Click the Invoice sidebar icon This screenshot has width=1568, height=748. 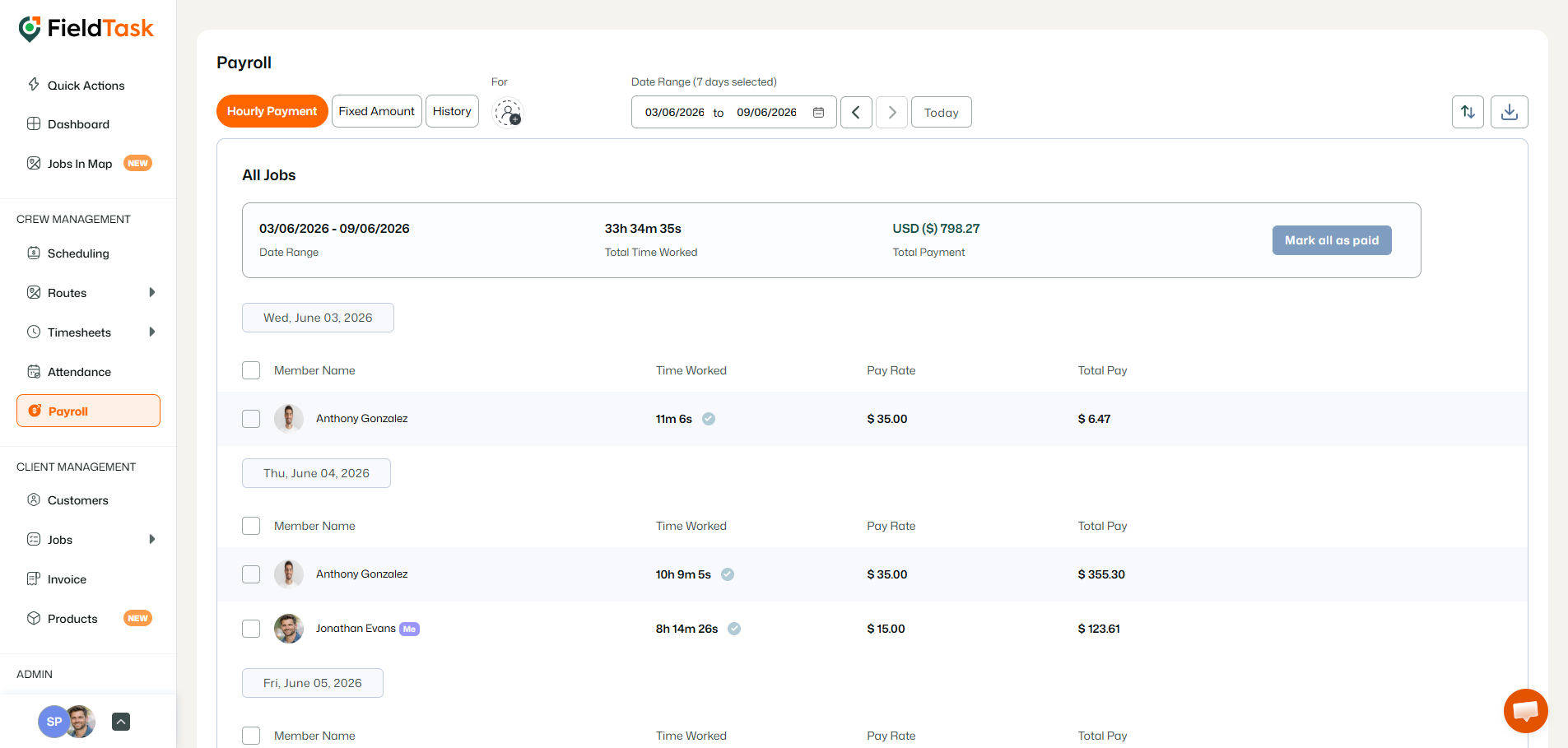34,578
